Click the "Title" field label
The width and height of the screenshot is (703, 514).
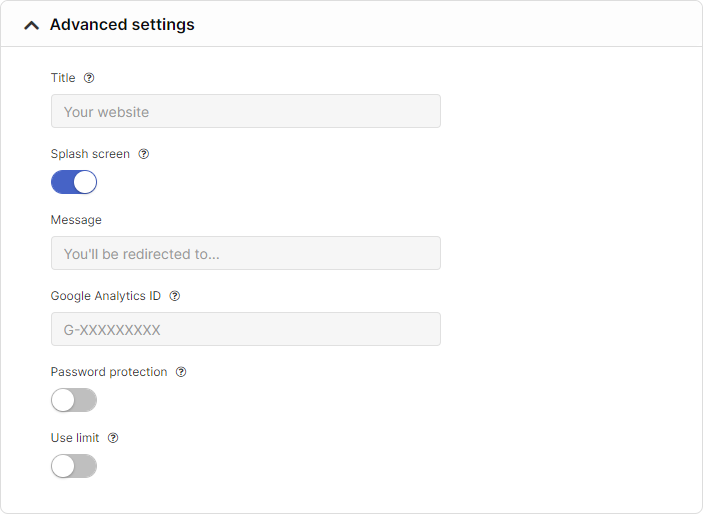tap(63, 78)
